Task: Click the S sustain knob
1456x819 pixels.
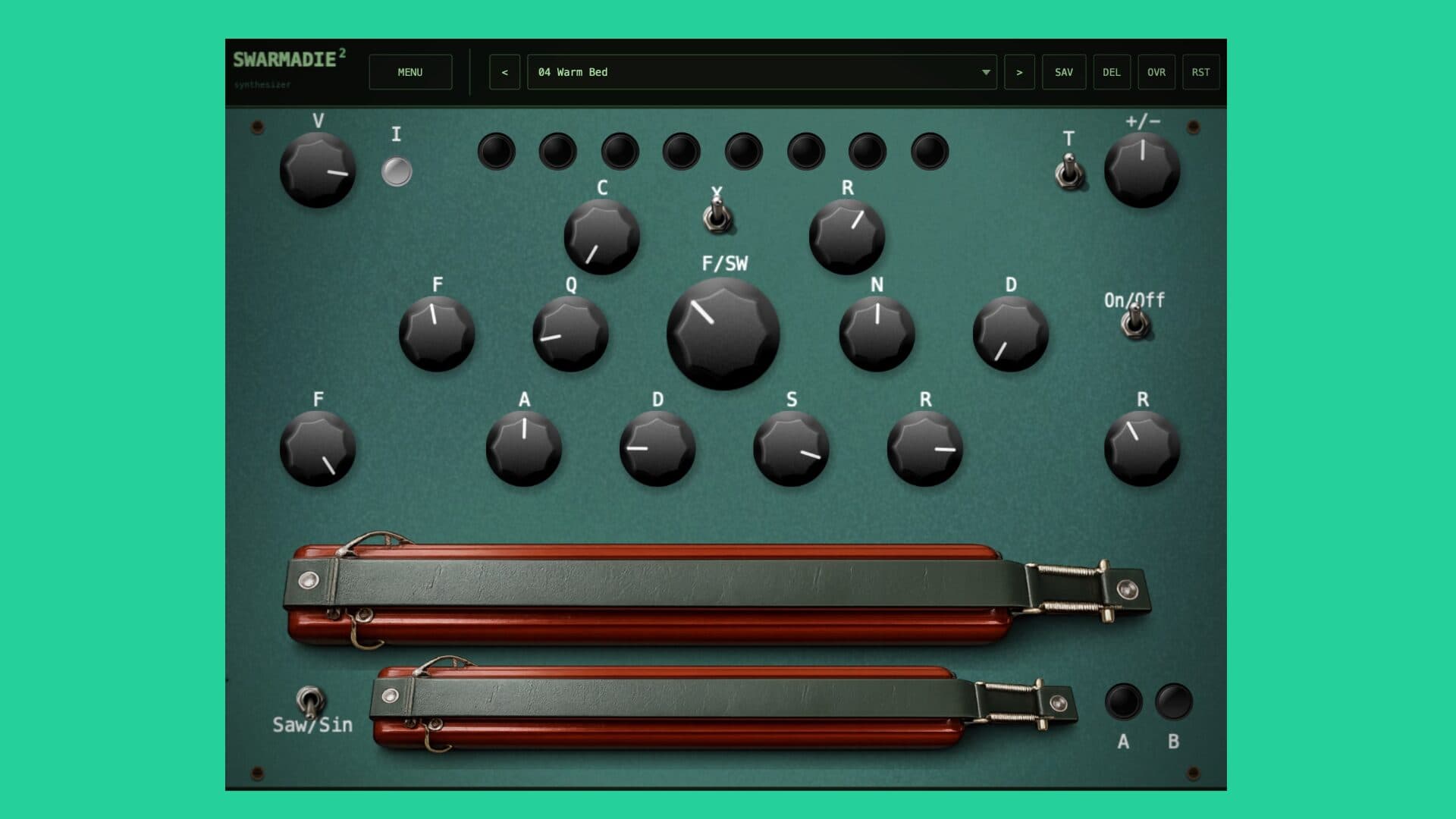Action: 791,449
